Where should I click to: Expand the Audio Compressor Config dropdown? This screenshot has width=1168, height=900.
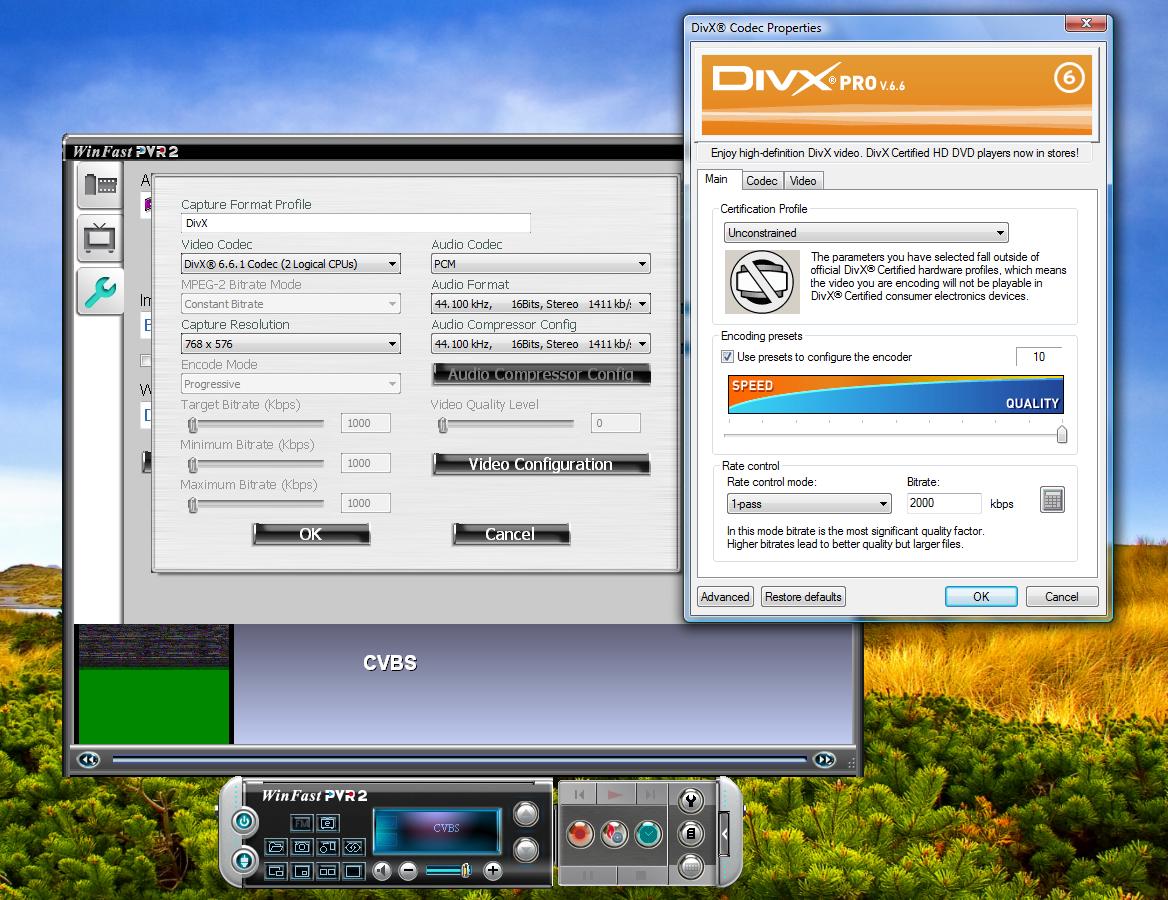[x=541, y=344]
